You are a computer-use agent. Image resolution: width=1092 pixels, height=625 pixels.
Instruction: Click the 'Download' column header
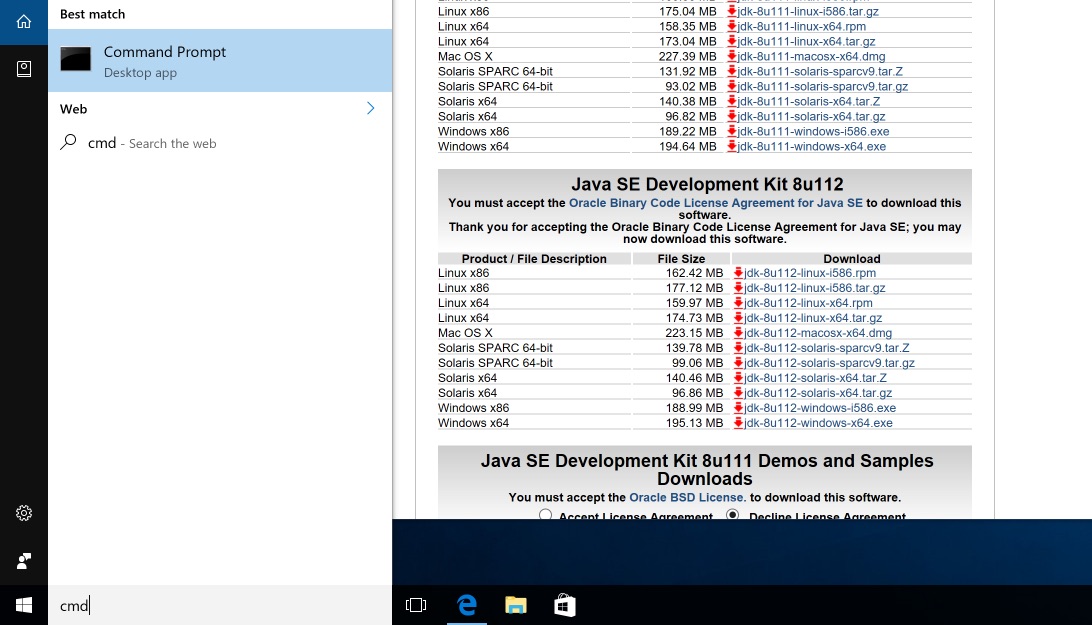(x=852, y=259)
